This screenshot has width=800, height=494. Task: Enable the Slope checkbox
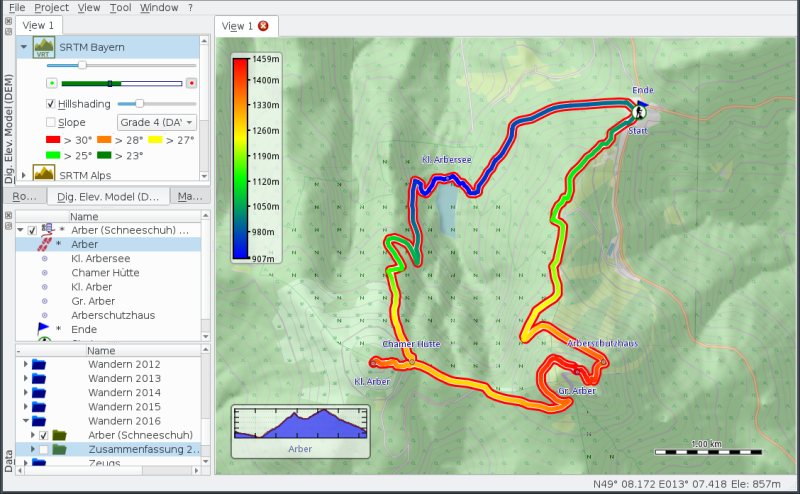pyautogui.click(x=51, y=122)
